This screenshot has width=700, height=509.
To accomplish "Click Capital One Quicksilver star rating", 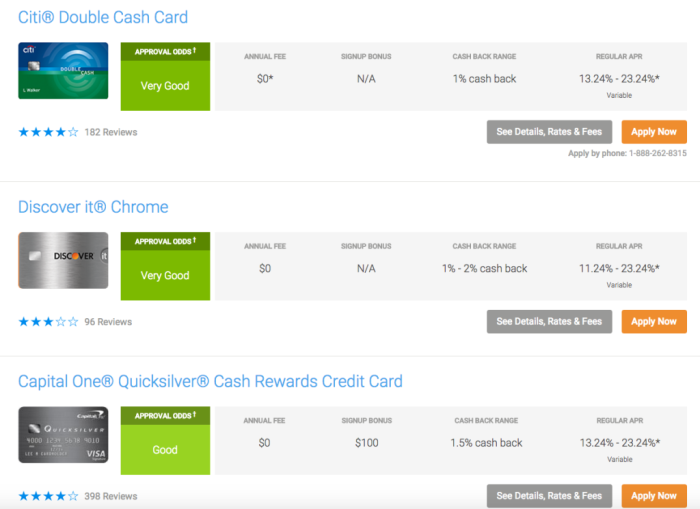I will coord(48,496).
